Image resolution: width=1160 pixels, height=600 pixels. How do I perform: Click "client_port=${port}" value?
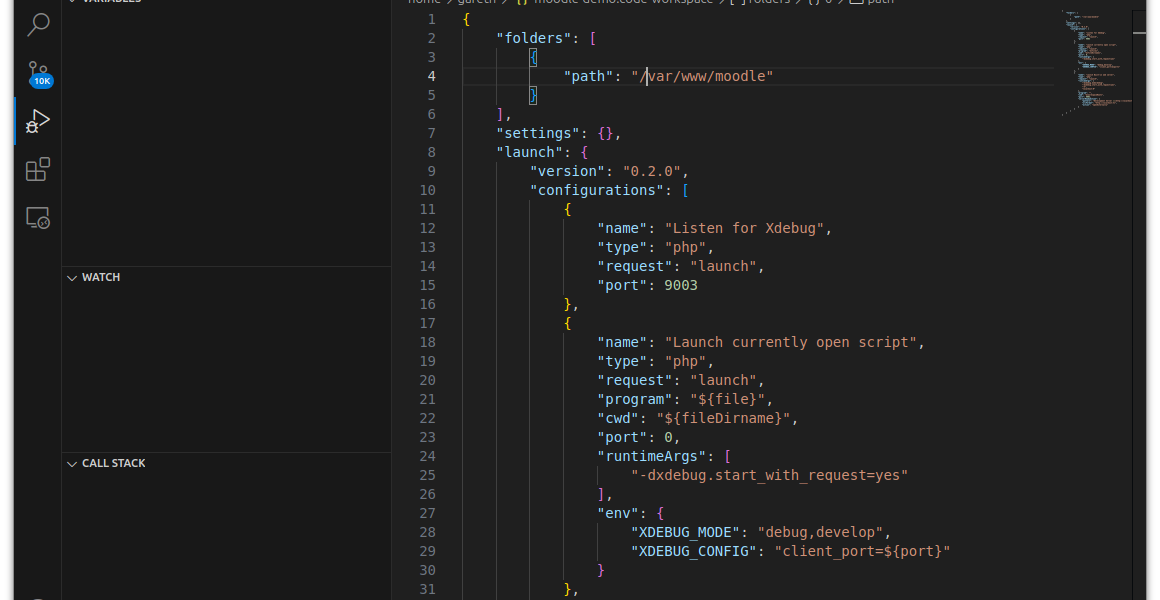click(x=863, y=552)
